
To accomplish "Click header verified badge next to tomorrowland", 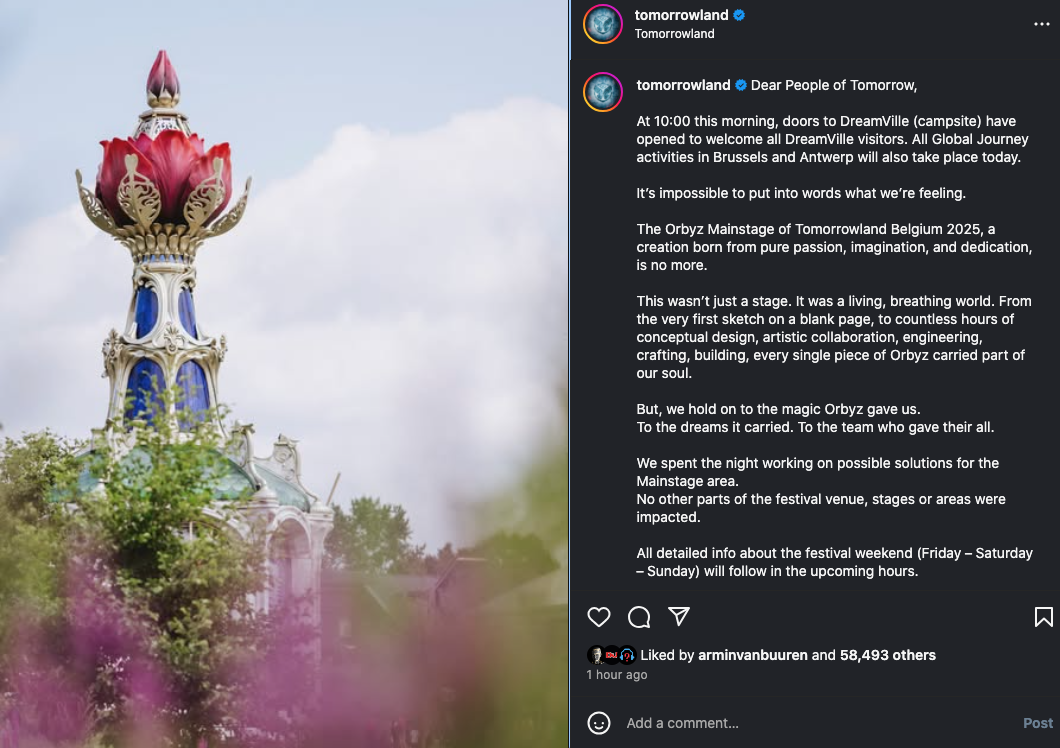I will pyautogui.click(x=739, y=15).
